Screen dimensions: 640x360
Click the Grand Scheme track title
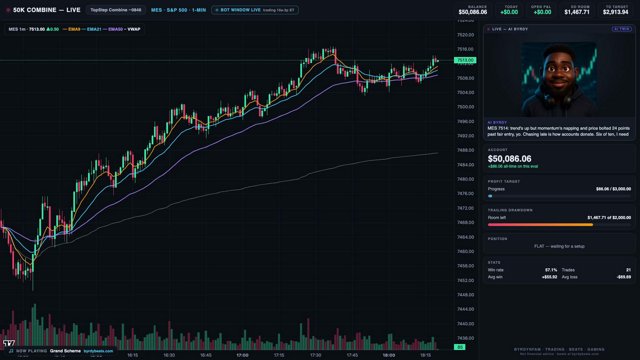click(x=65, y=351)
